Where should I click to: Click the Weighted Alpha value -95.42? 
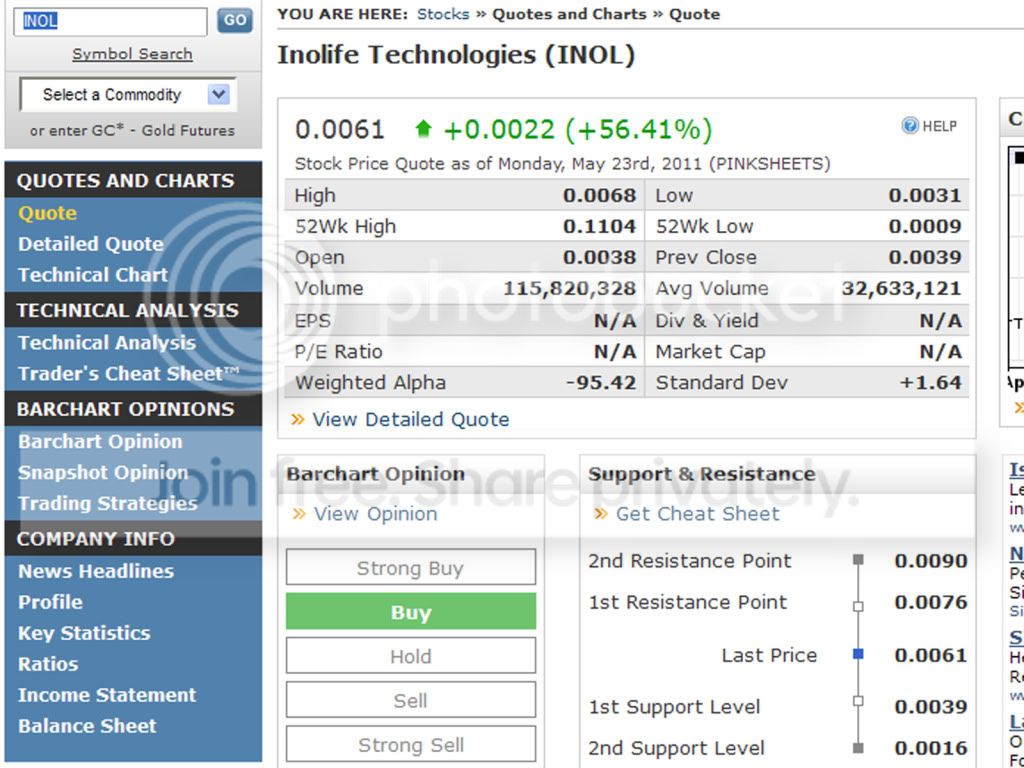click(601, 383)
